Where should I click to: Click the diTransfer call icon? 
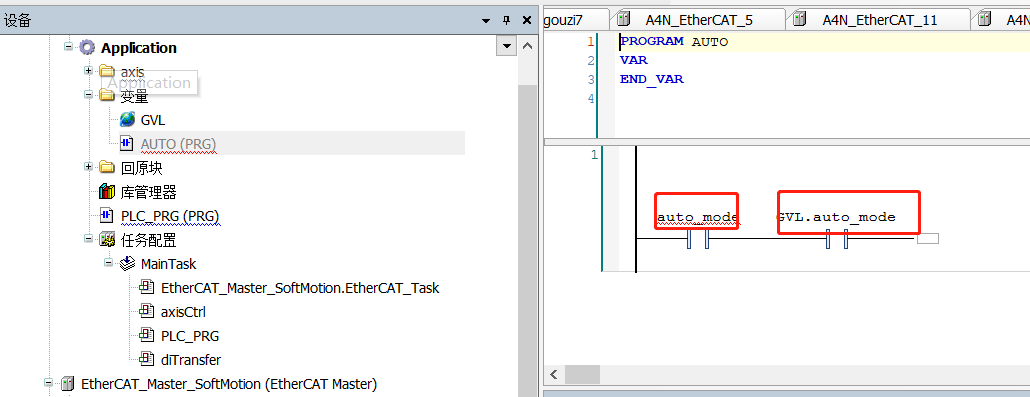click(x=147, y=360)
